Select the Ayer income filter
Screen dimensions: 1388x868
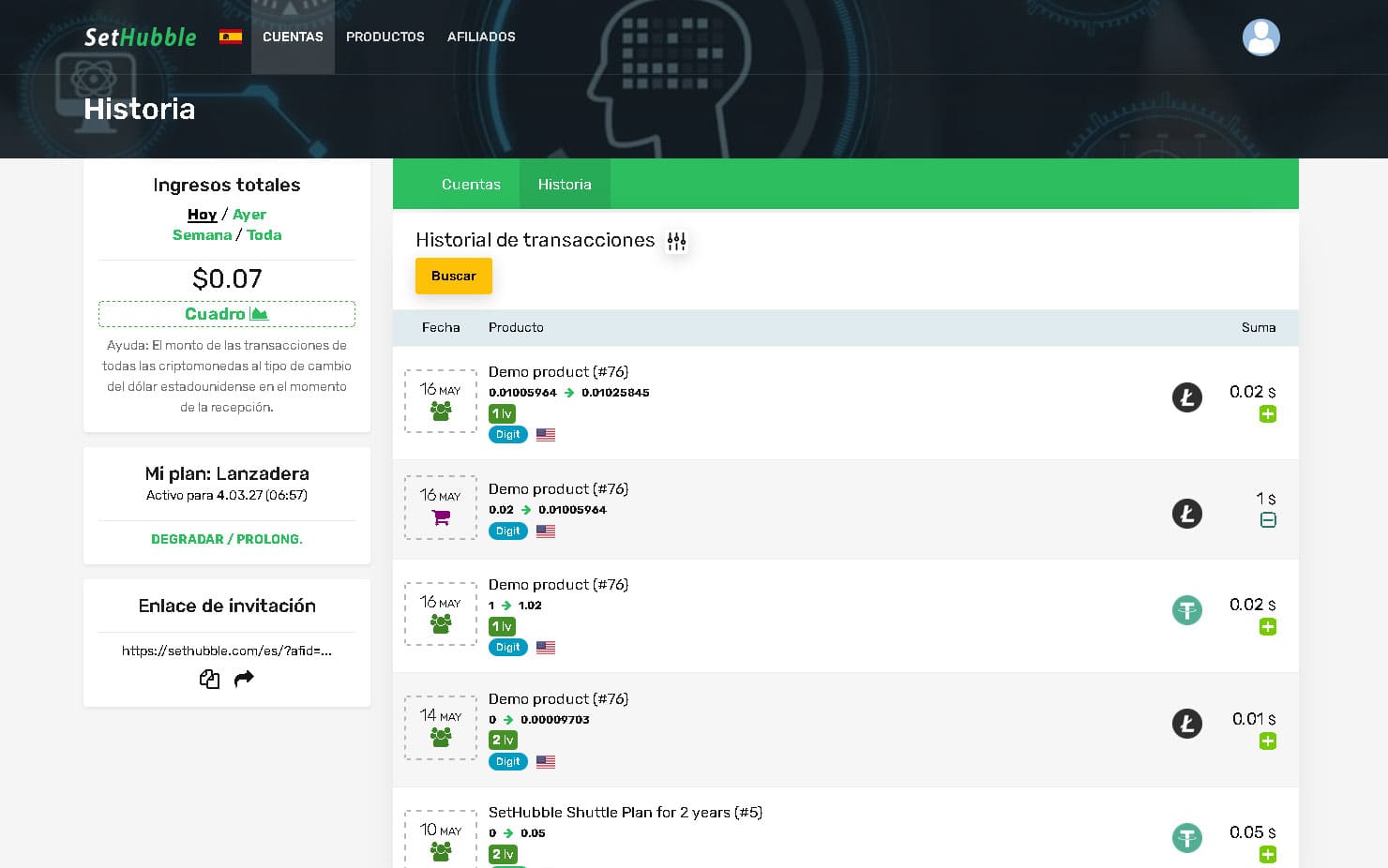(x=249, y=215)
